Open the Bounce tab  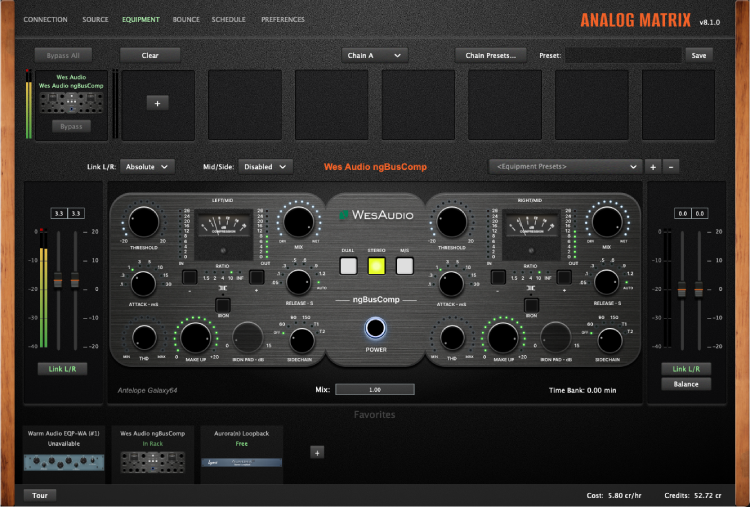186,19
